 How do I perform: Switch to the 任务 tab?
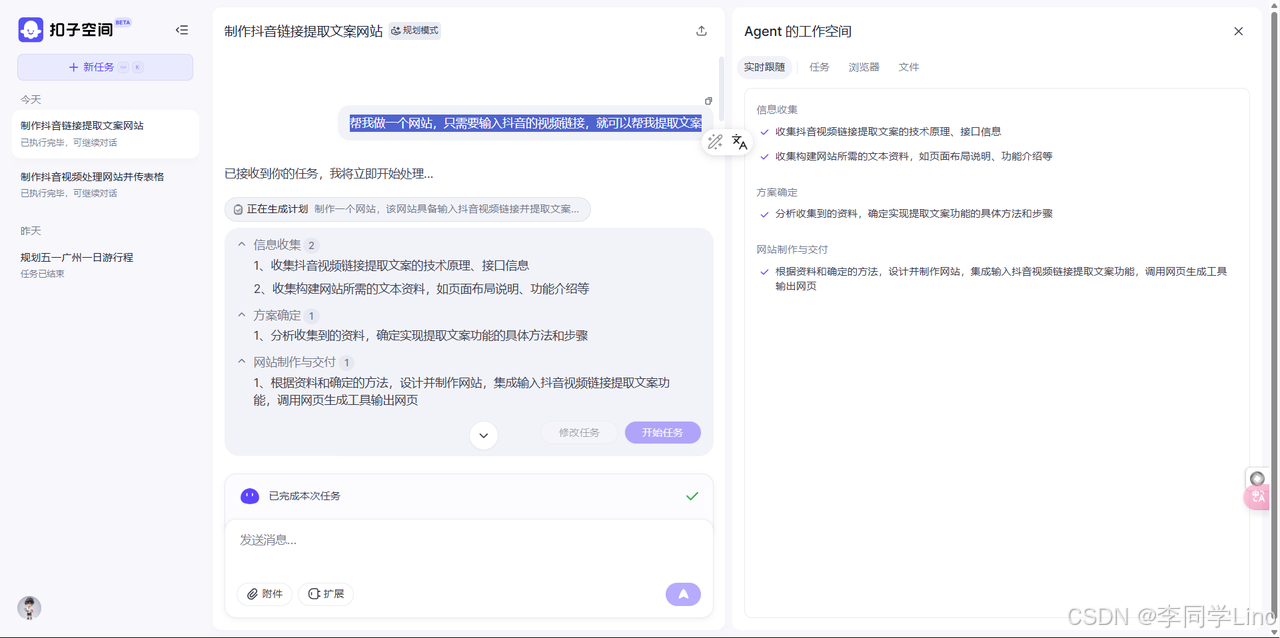click(819, 67)
